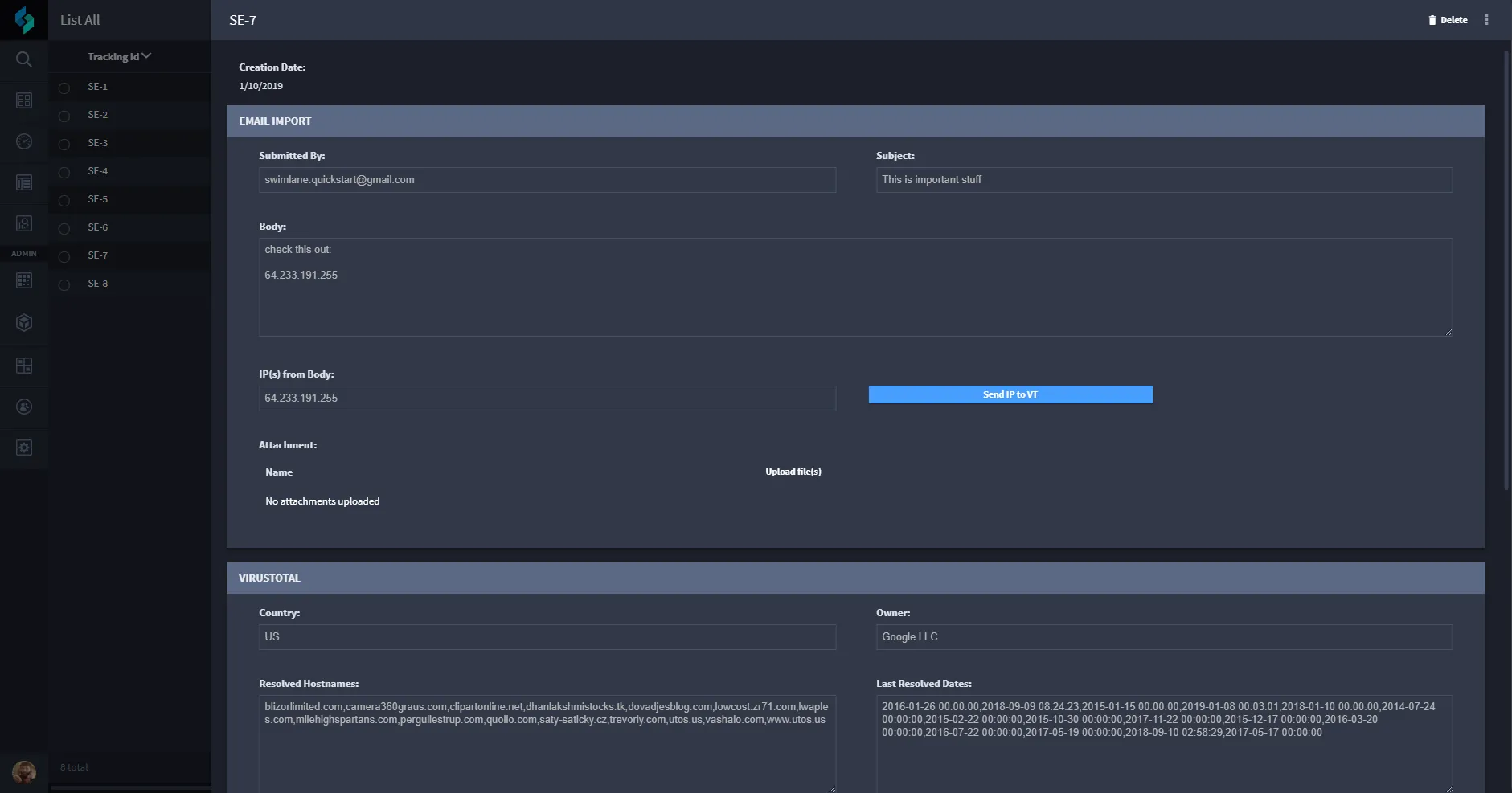The image size is (1512, 793).
Task: Click the page vertical scrollbar
Action: pyautogui.click(x=1506, y=271)
